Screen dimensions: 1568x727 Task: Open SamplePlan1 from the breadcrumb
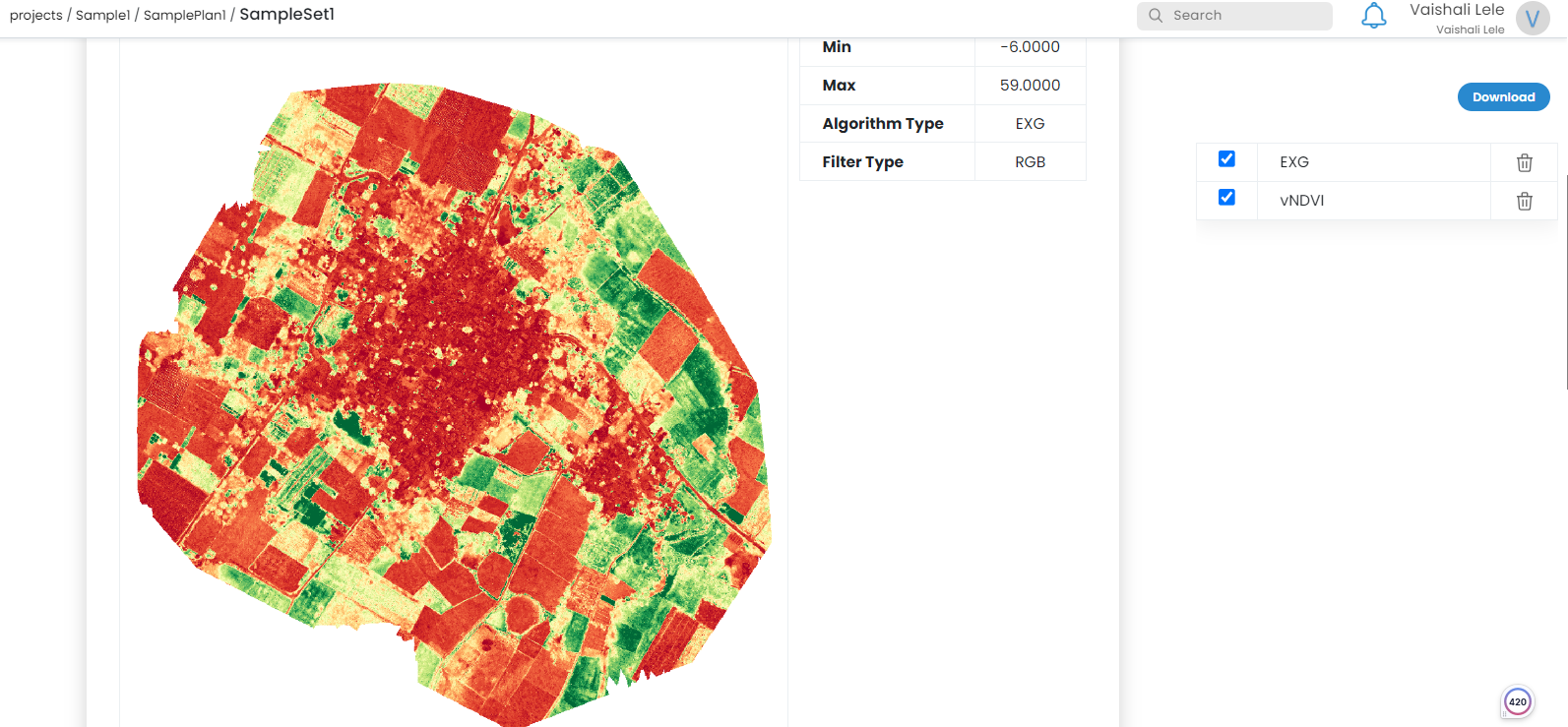click(184, 16)
